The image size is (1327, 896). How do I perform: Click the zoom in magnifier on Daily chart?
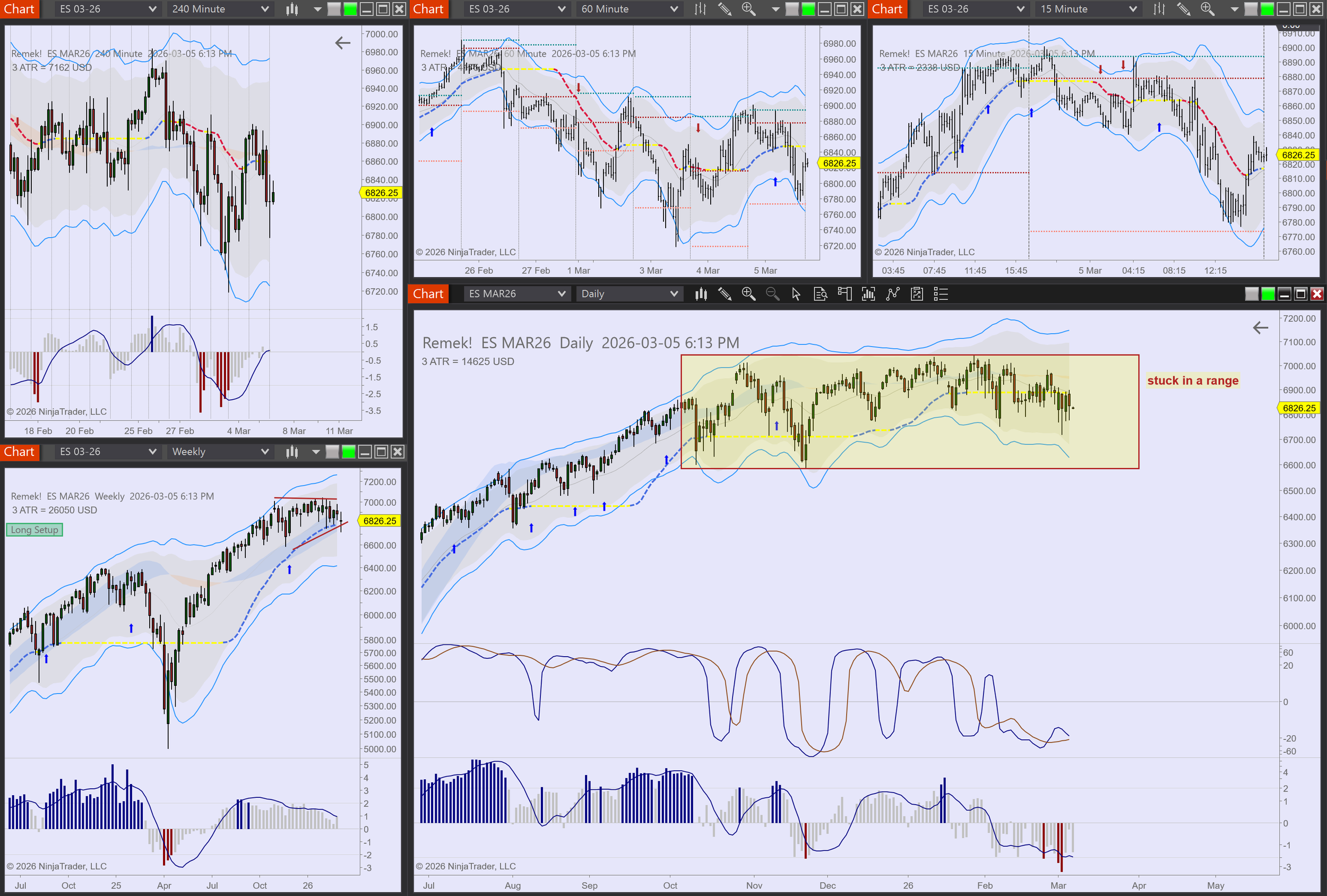click(x=748, y=294)
